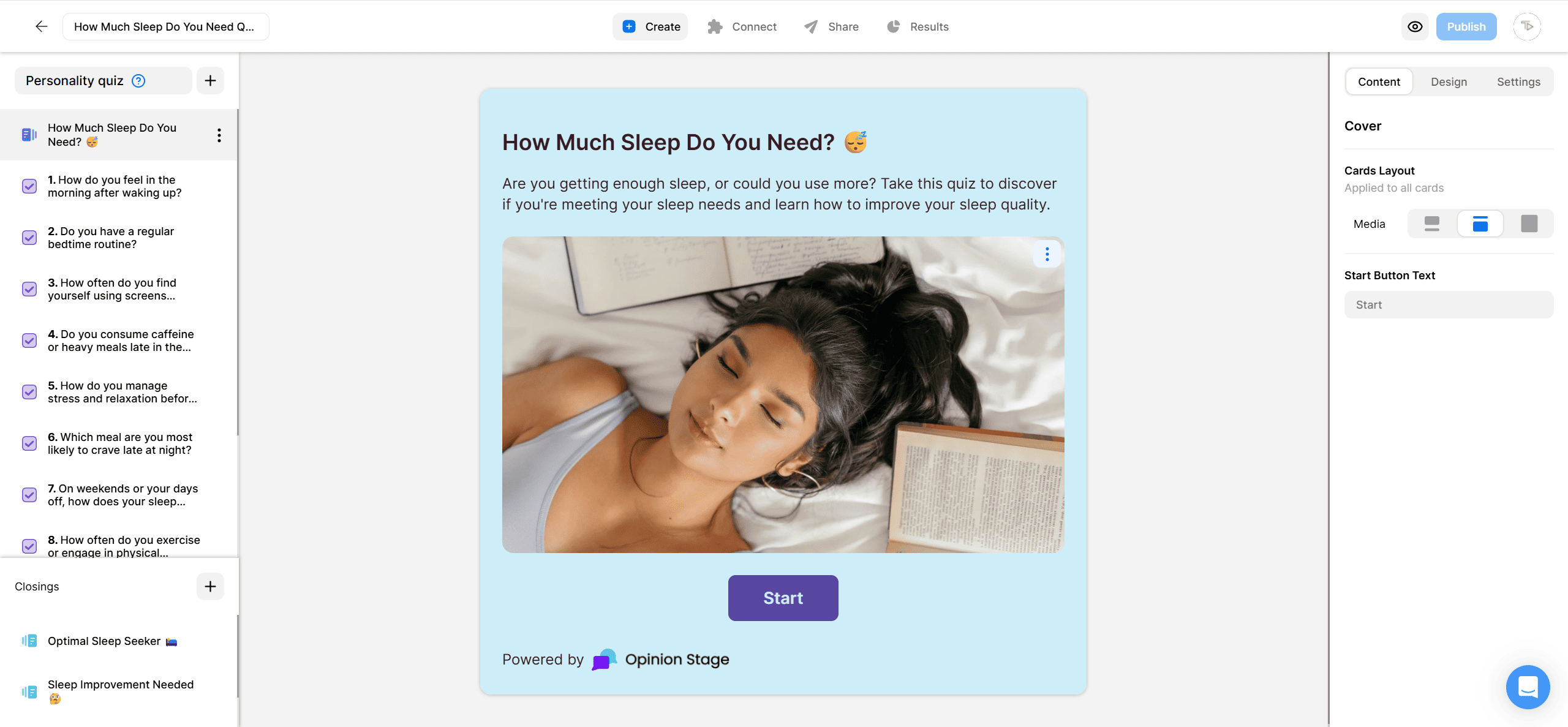Click the Publish button
The height and width of the screenshot is (727, 1568).
click(1466, 26)
